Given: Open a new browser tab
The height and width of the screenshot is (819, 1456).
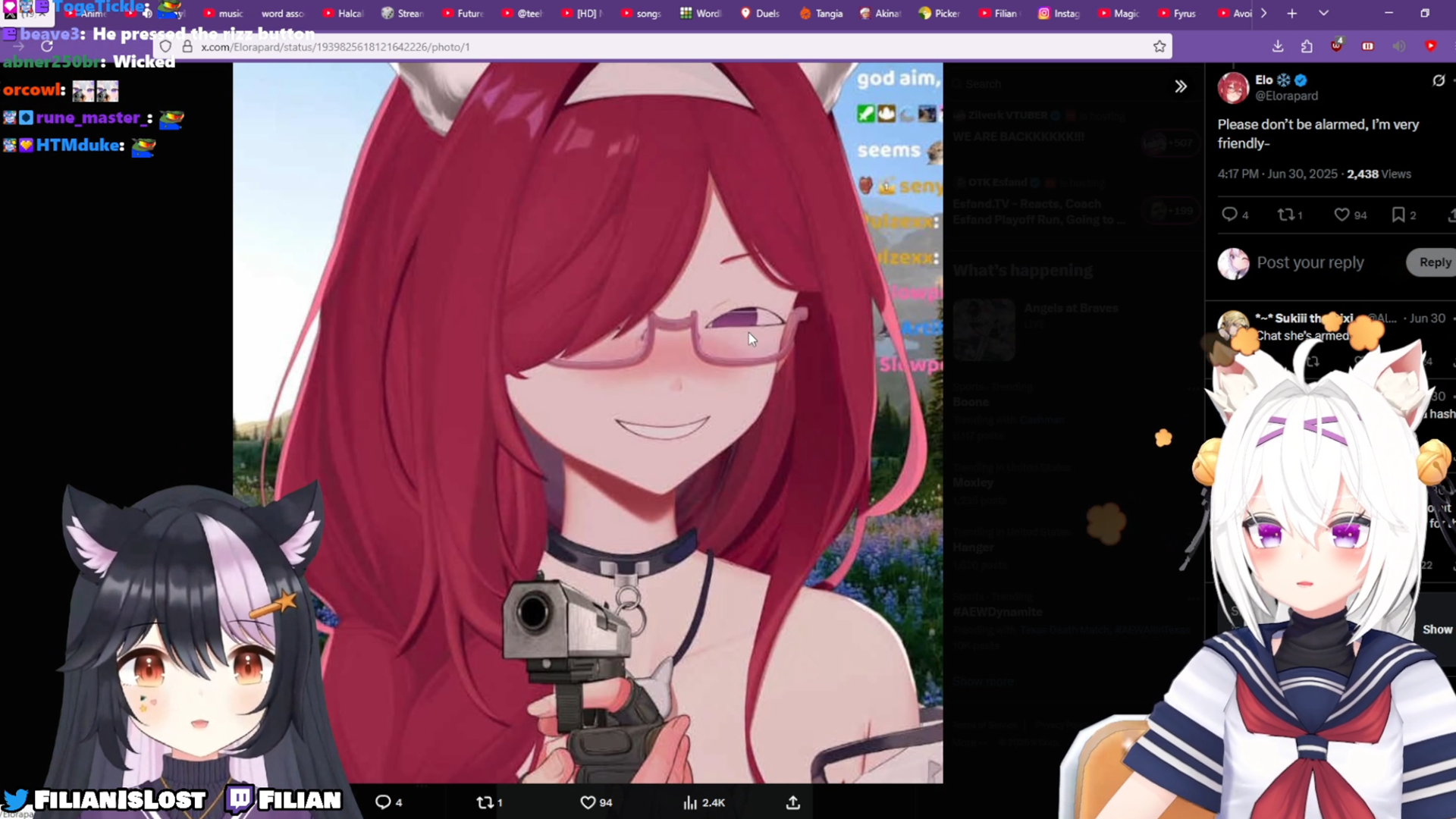Looking at the screenshot, I should [x=1292, y=13].
